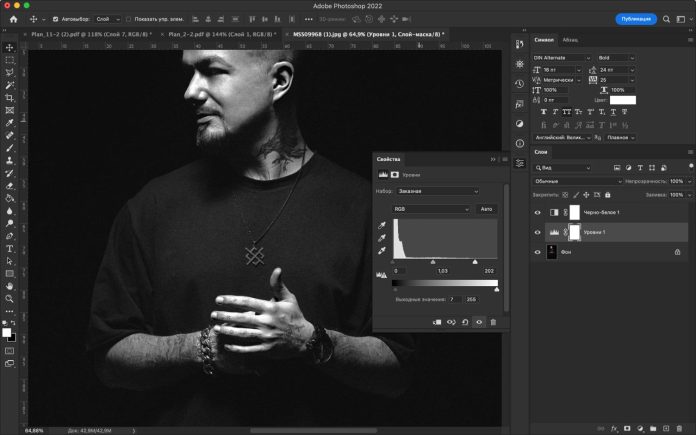Select the Eraser tool
The image size is (696, 435).
click(x=9, y=186)
